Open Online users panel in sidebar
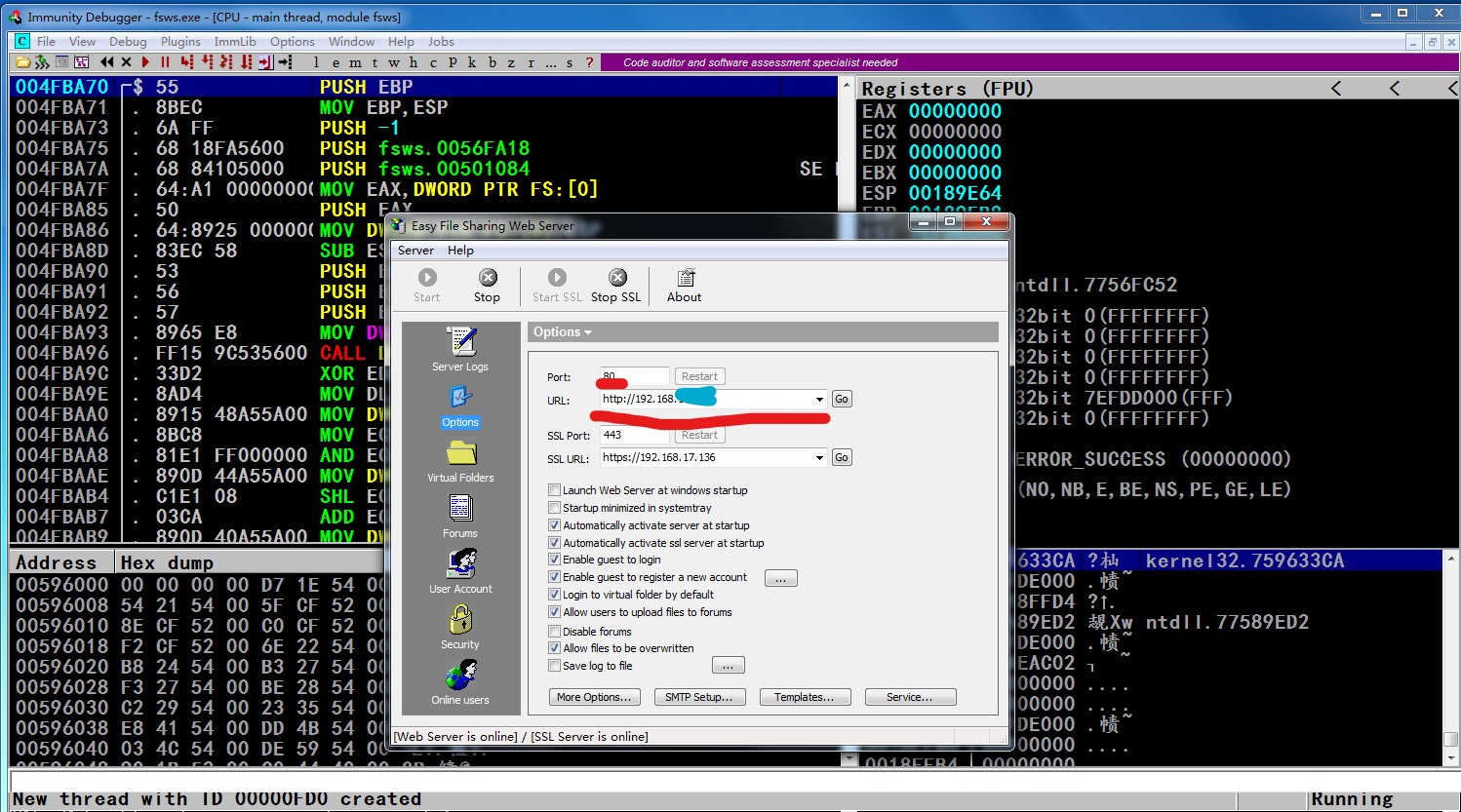Viewport: 1461px width, 812px height. 460,683
